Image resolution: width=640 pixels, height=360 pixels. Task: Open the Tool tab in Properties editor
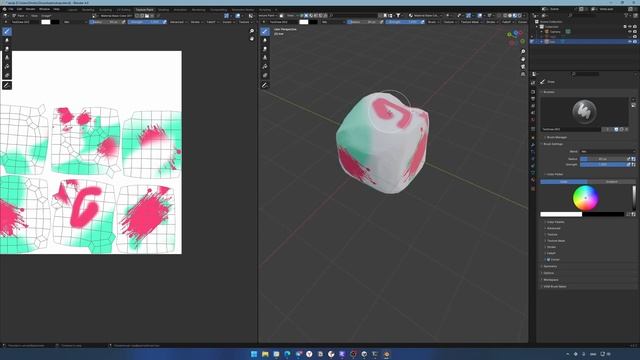click(x=533, y=82)
